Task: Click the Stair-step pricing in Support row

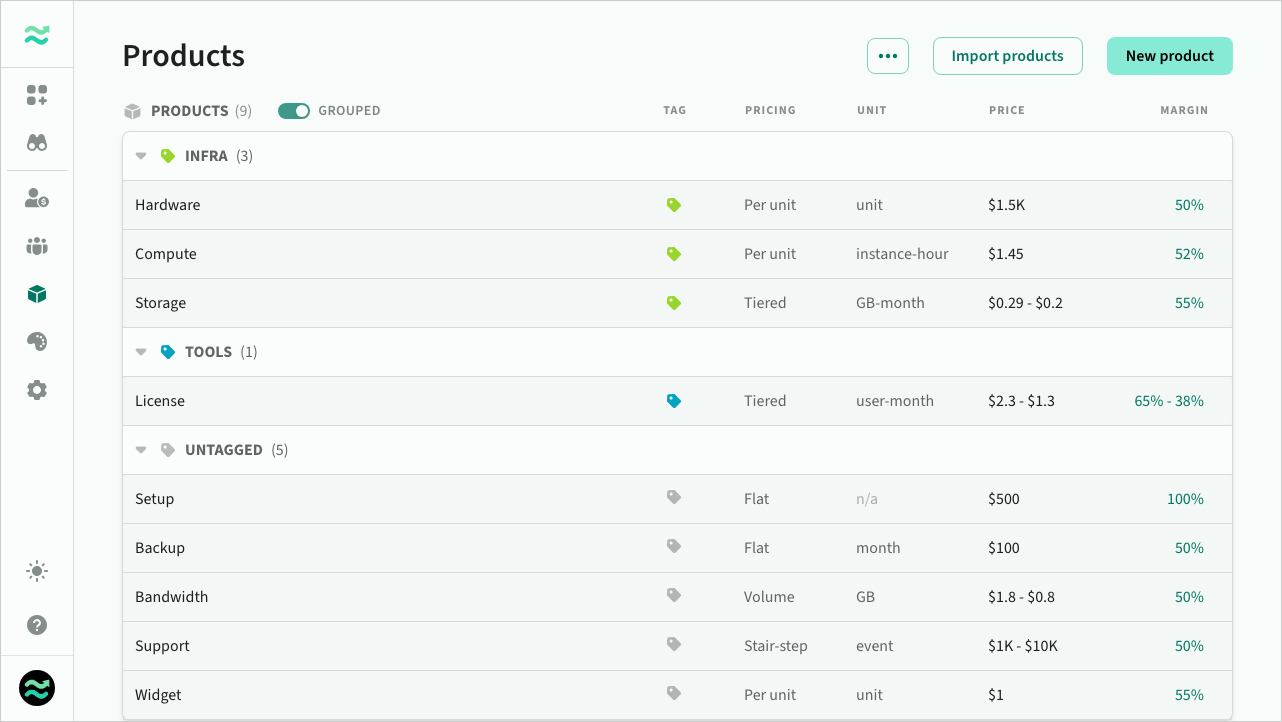Action: tap(776, 646)
